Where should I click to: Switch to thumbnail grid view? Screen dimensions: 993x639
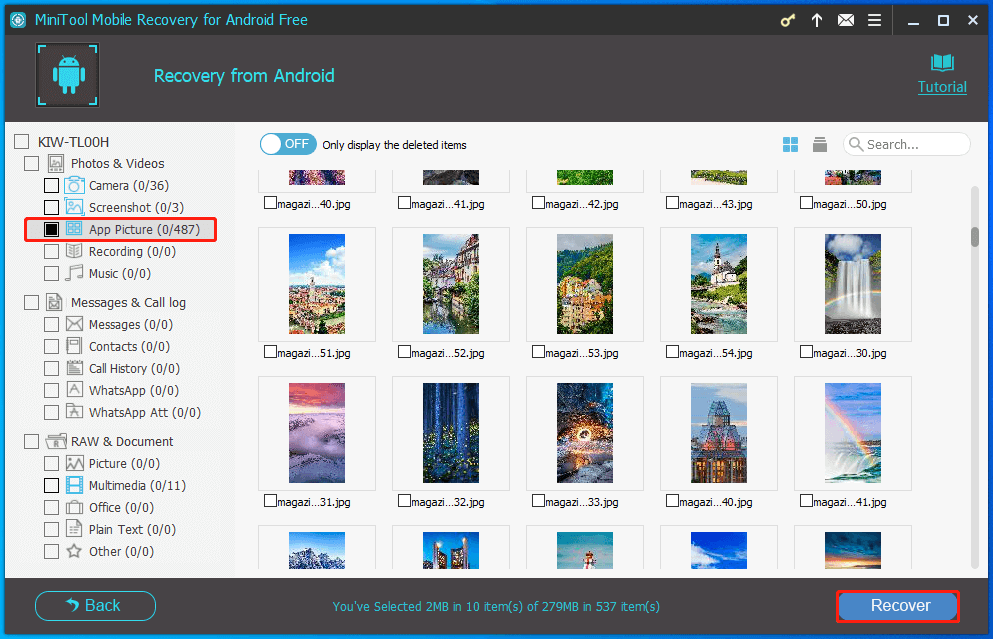tap(790, 144)
